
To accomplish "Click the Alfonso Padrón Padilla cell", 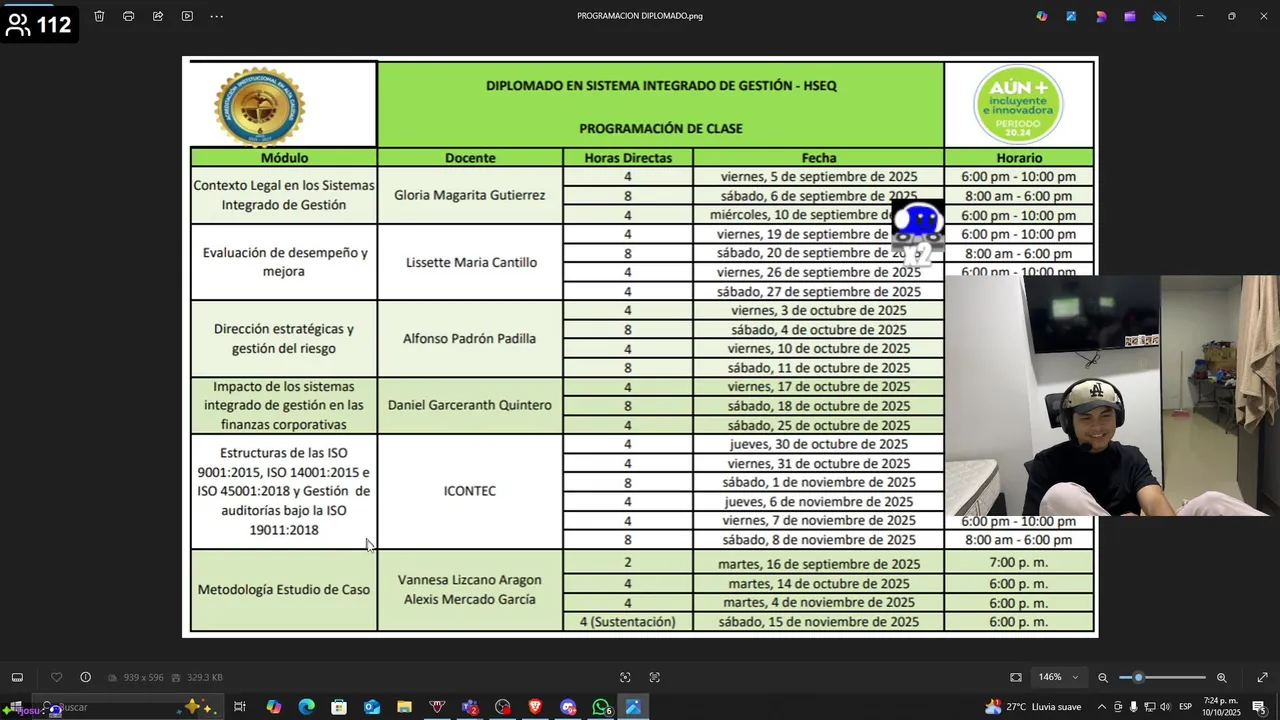I will (470, 339).
